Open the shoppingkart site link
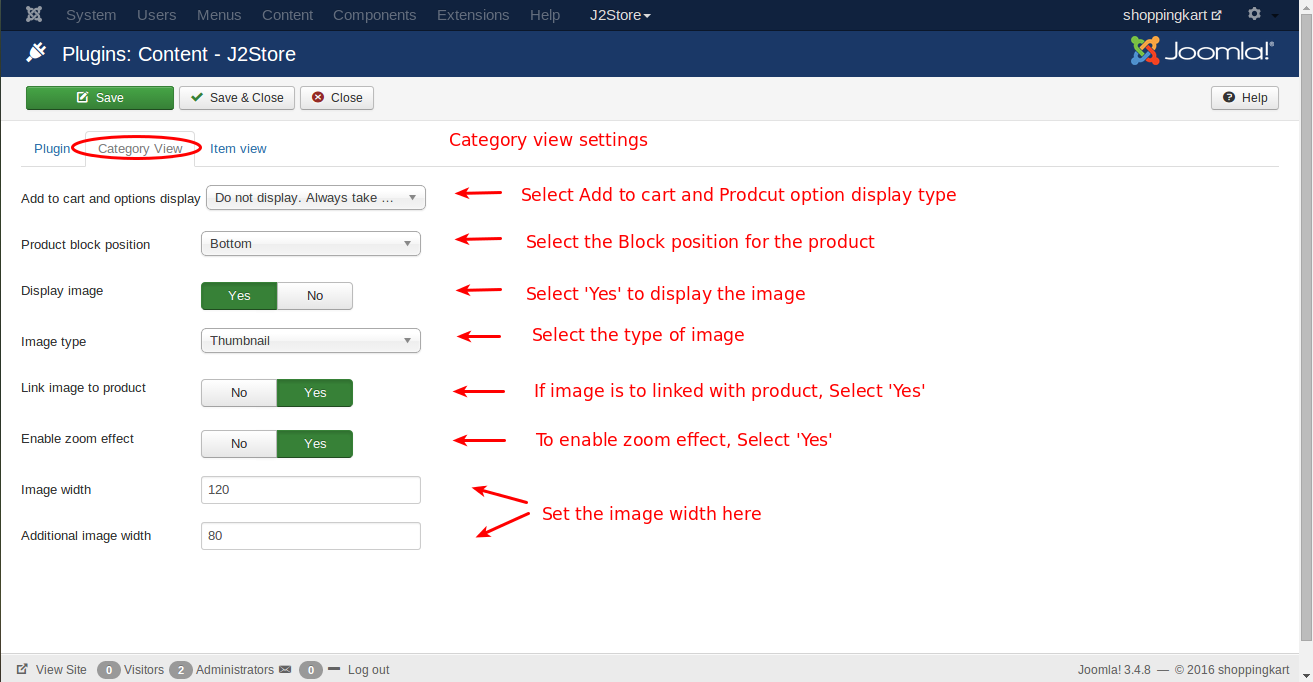 coord(1172,15)
